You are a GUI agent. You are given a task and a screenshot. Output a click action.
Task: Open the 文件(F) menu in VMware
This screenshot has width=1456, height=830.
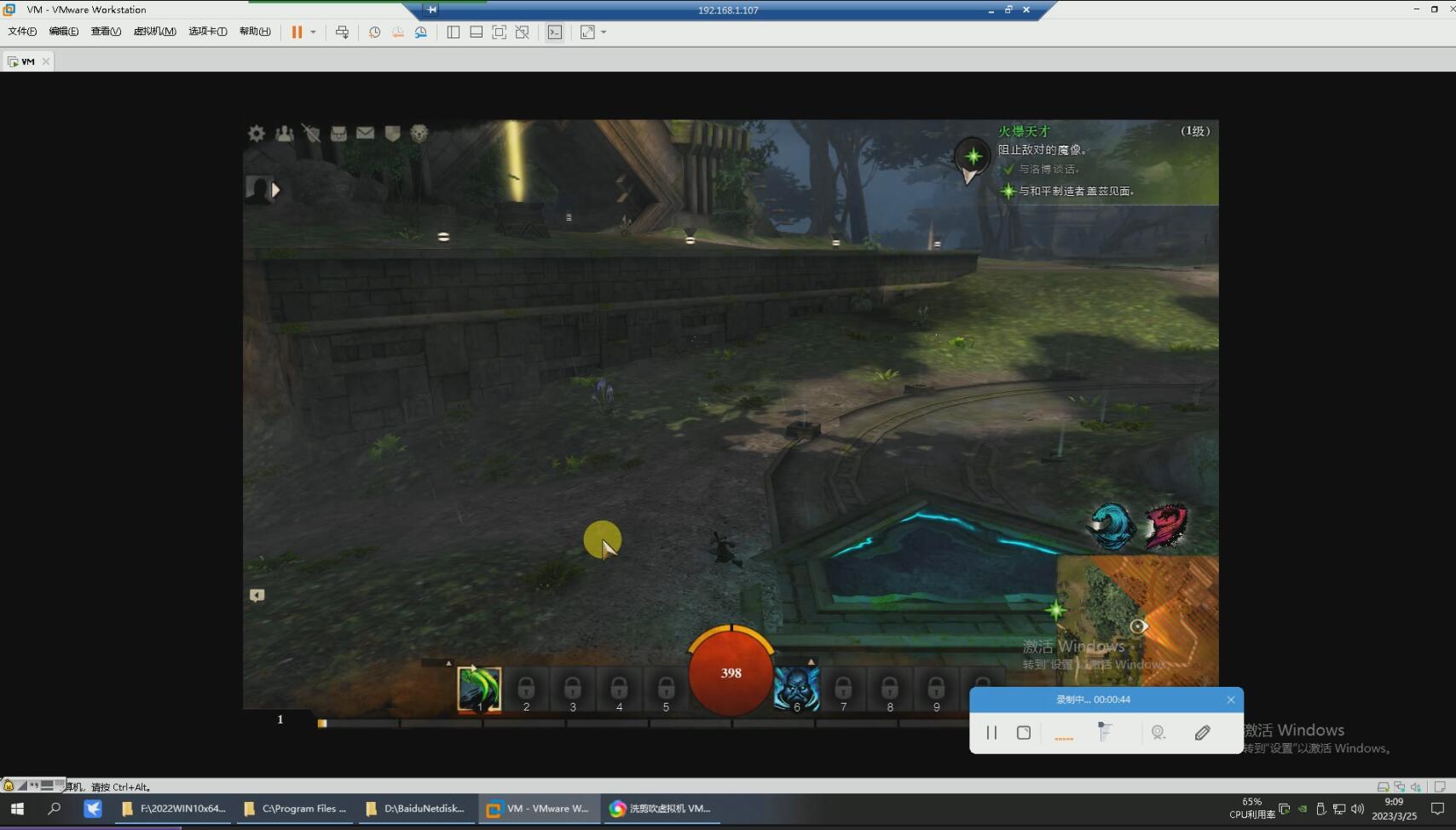[x=22, y=32]
